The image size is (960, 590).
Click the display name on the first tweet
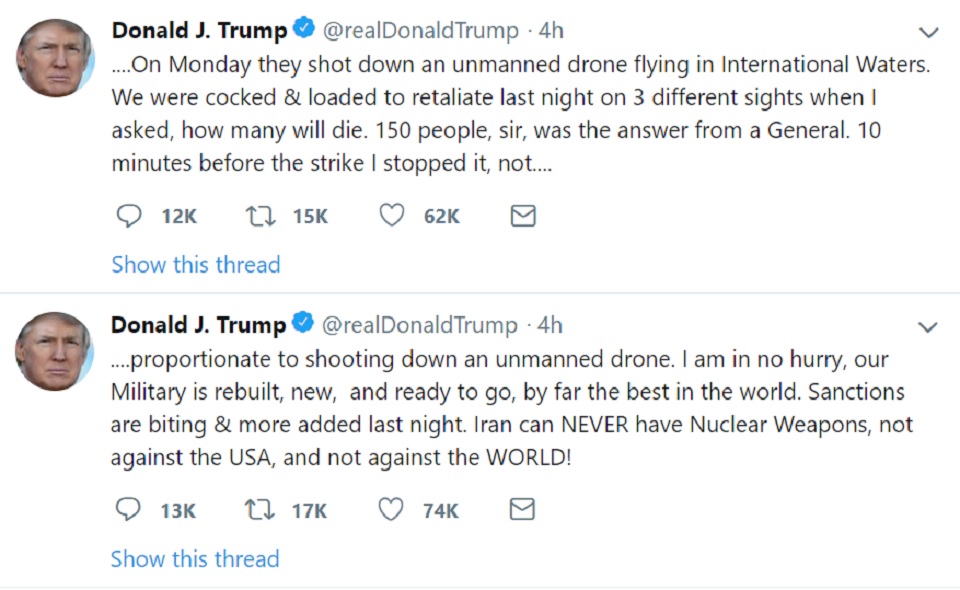[198, 31]
